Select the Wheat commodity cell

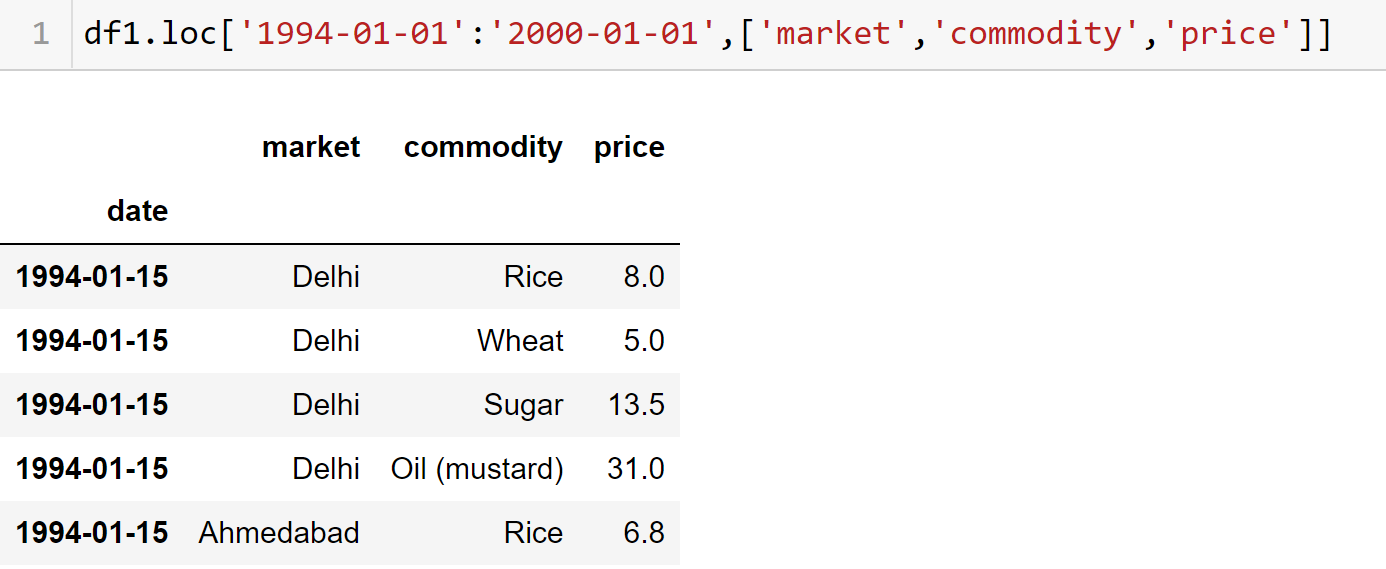pos(520,341)
